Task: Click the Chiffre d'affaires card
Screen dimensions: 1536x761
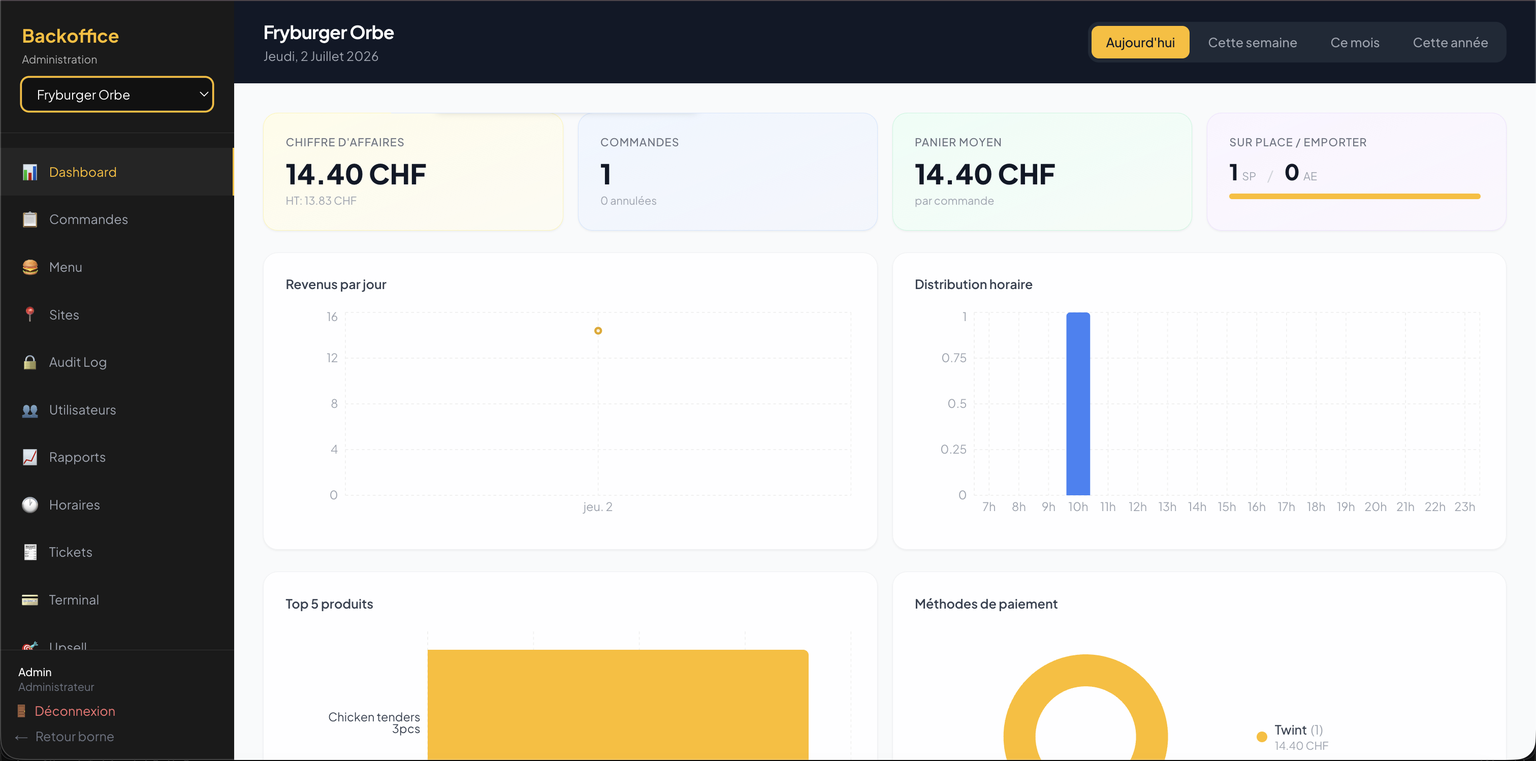Action: pos(413,172)
